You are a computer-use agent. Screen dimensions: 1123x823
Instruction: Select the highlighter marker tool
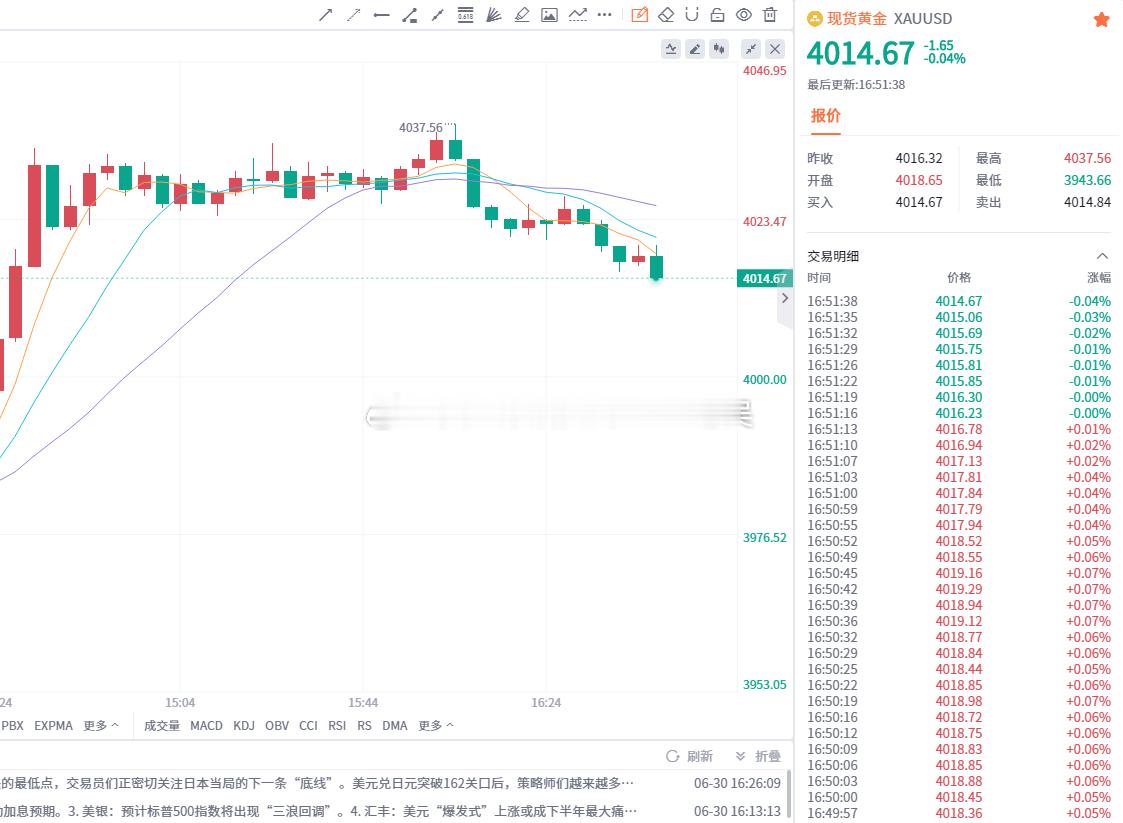521,14
